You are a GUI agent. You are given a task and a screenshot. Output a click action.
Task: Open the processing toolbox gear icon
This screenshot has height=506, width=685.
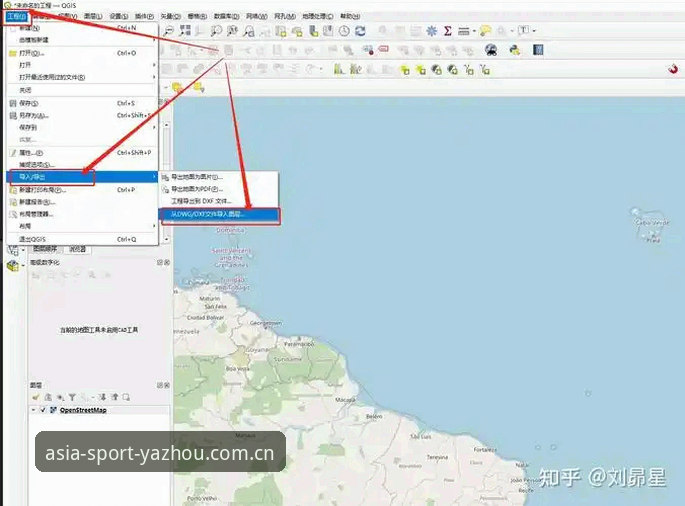[x=432, y=31]
